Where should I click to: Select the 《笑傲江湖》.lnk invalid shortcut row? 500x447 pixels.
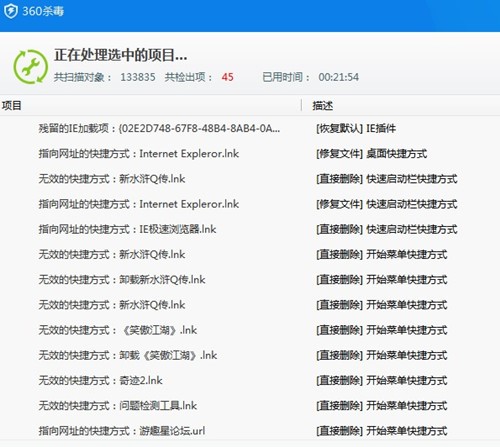pos(250,330)
